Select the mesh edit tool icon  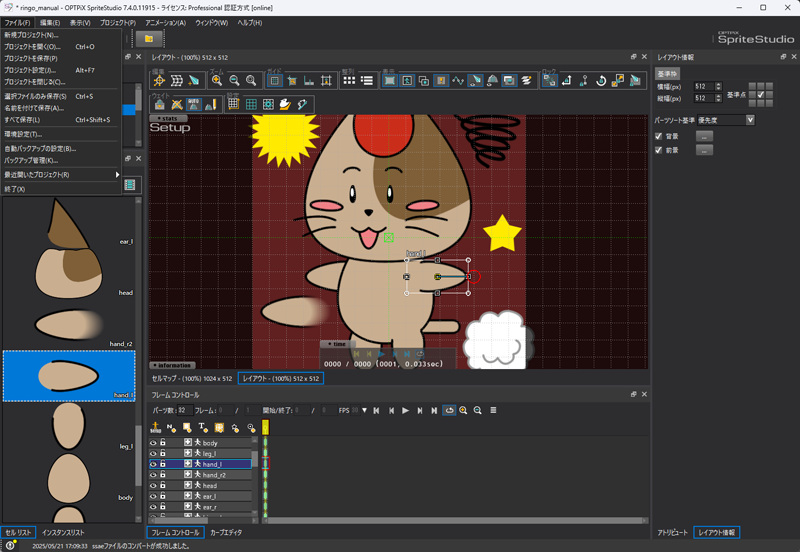[177, 81]
